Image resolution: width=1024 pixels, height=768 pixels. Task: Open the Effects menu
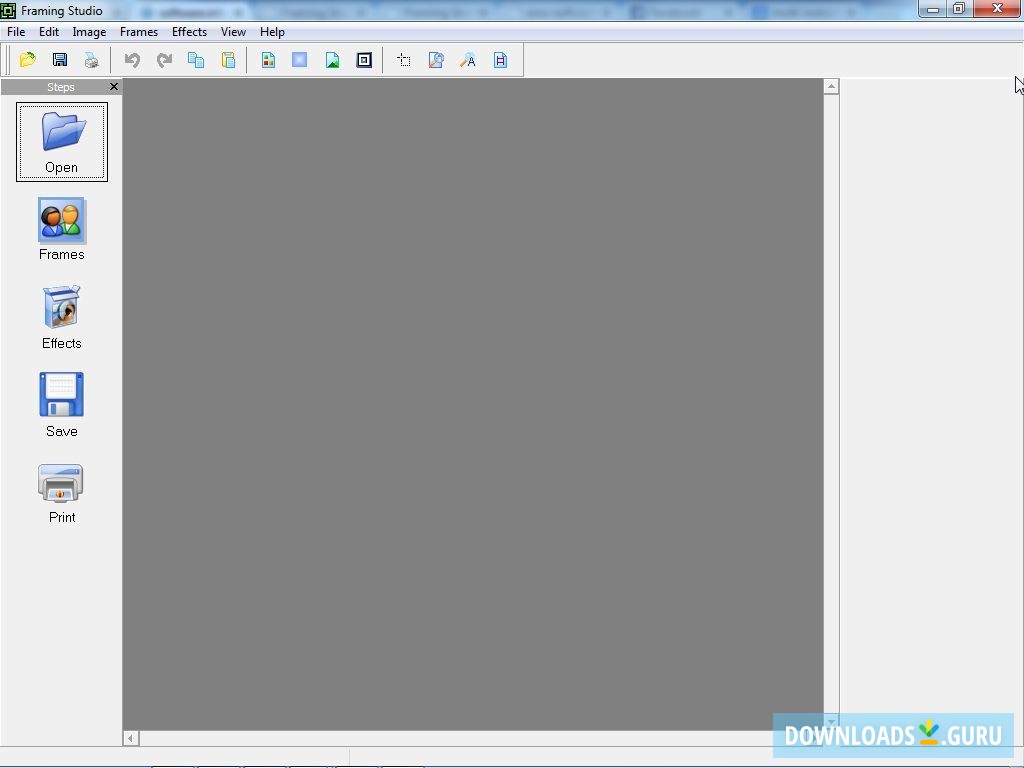[x=189, y=31]
